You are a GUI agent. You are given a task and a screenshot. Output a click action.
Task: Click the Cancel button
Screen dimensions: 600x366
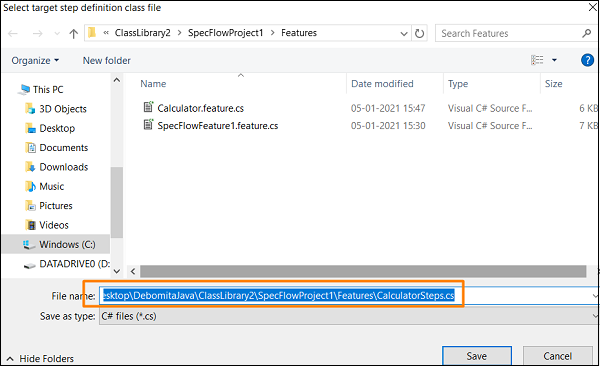click(x=557, y=356)
